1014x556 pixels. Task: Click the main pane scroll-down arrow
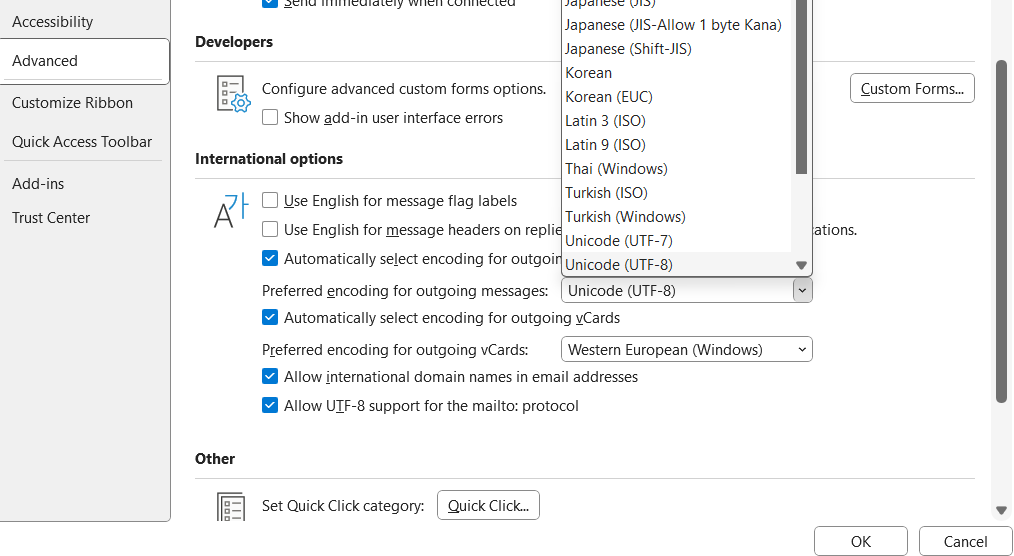[x=1001, y=510]
